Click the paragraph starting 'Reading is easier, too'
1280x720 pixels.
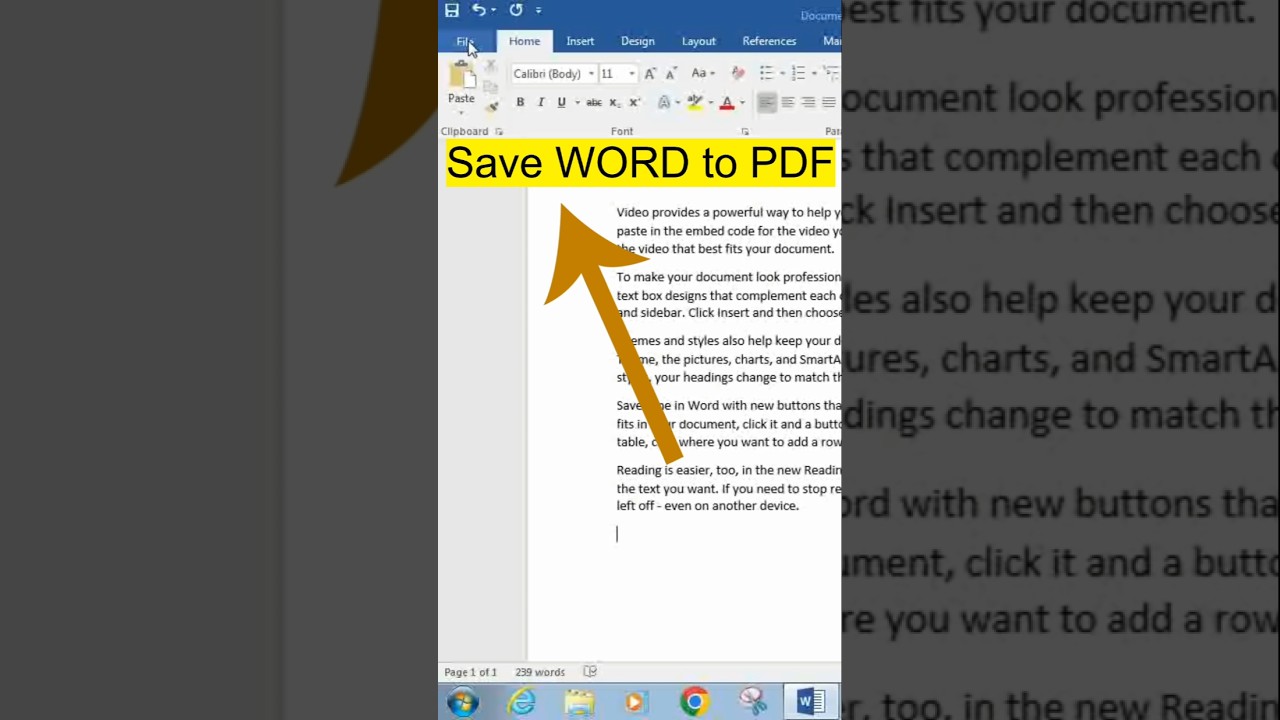pos(728,488)
